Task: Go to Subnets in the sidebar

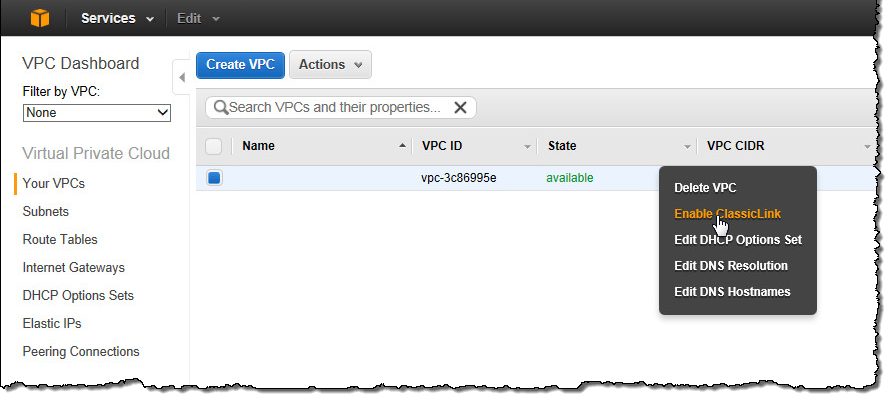Action: [45, 211]
